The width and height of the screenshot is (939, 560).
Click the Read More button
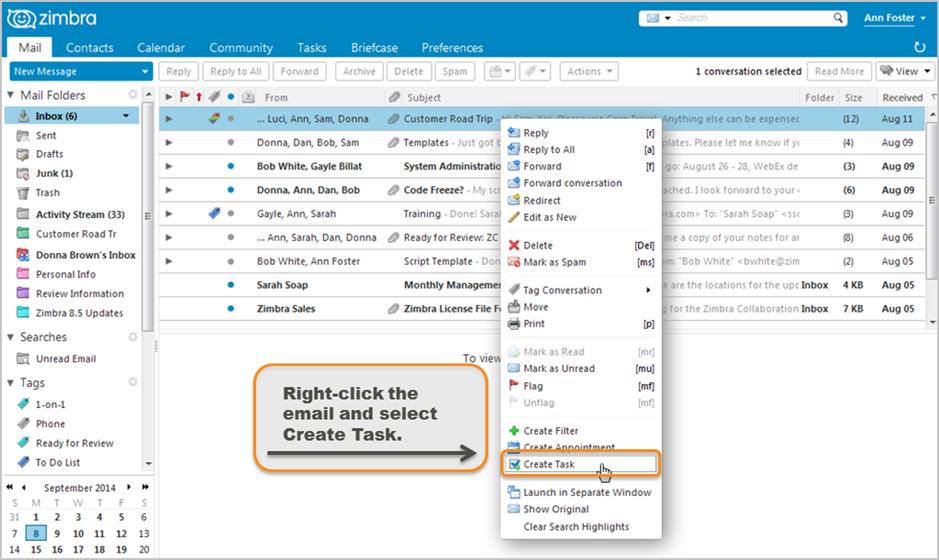(x=839, y=71)
